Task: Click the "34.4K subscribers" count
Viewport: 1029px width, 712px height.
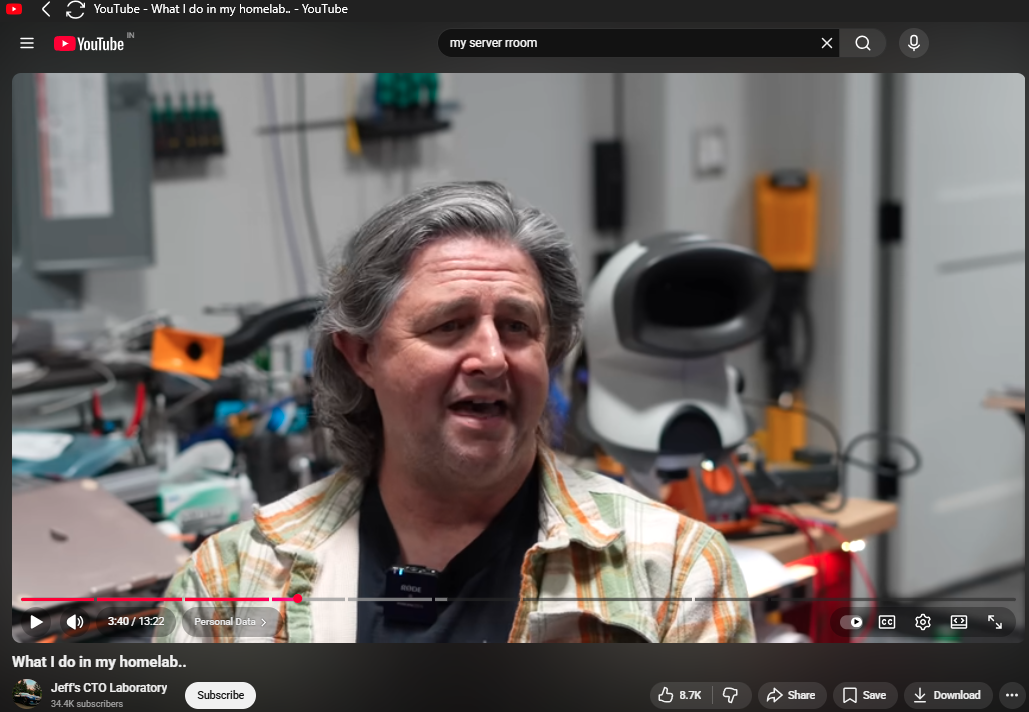Action: (87, 703)
